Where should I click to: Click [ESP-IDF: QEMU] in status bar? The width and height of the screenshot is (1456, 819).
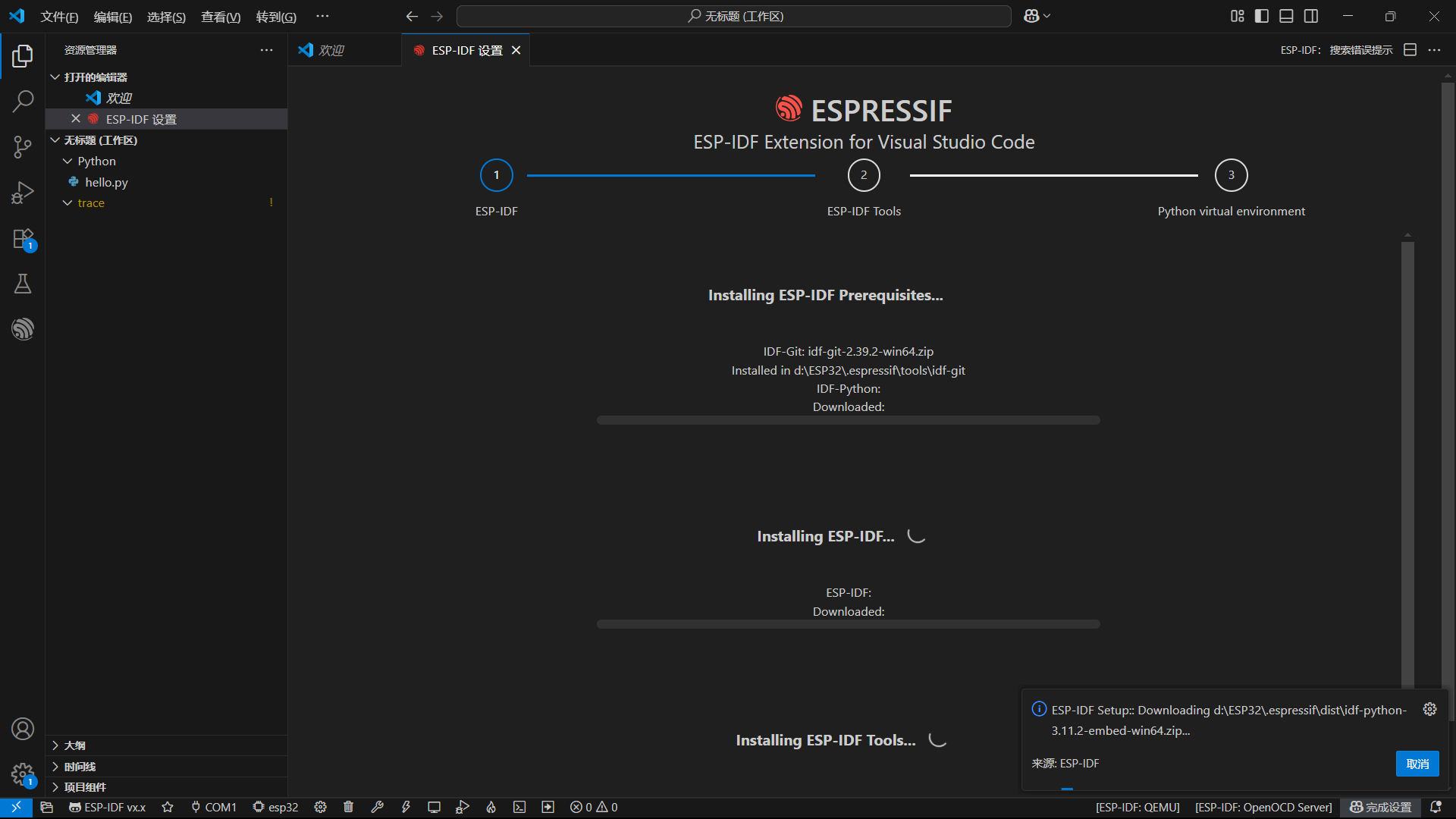[x=1137, y=808]
